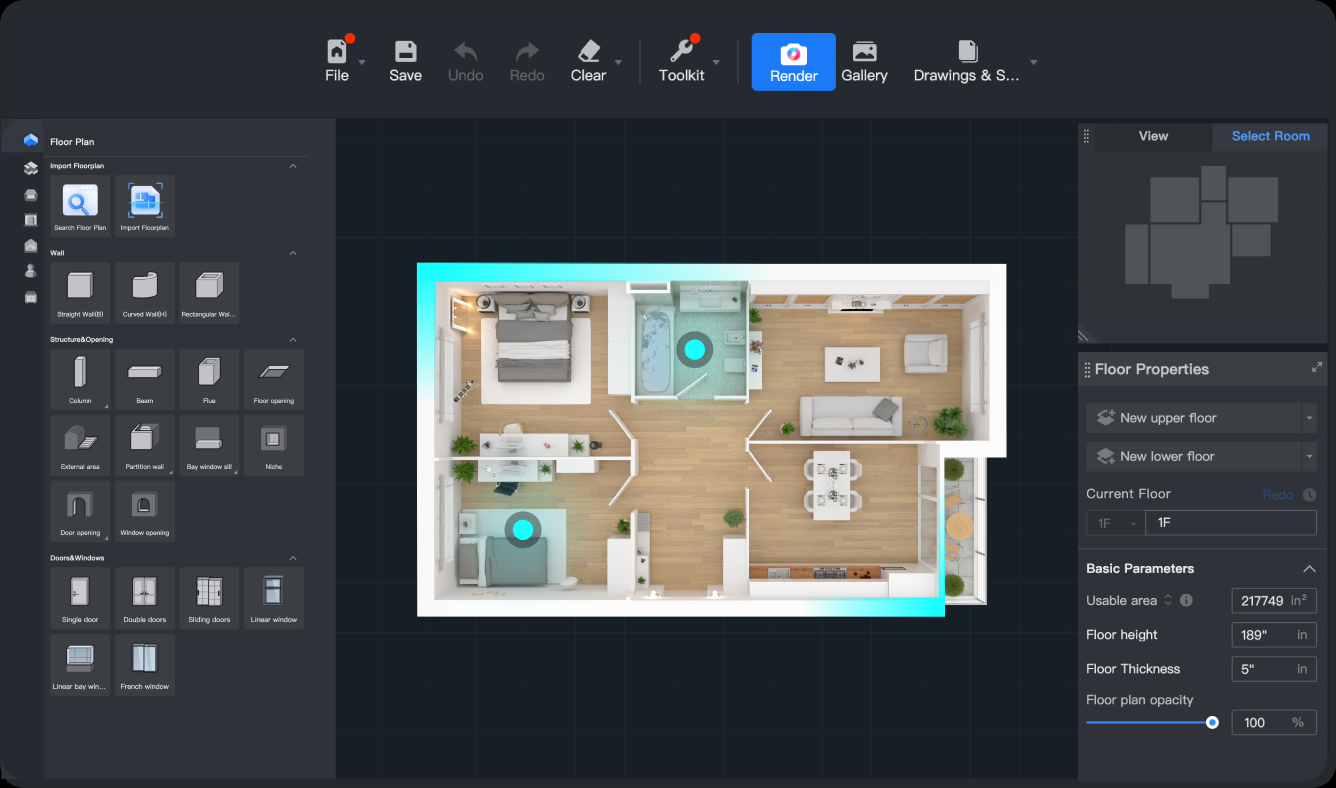Open the Import Floorplan tool
1336x788 pixels.
click(144, 205)
